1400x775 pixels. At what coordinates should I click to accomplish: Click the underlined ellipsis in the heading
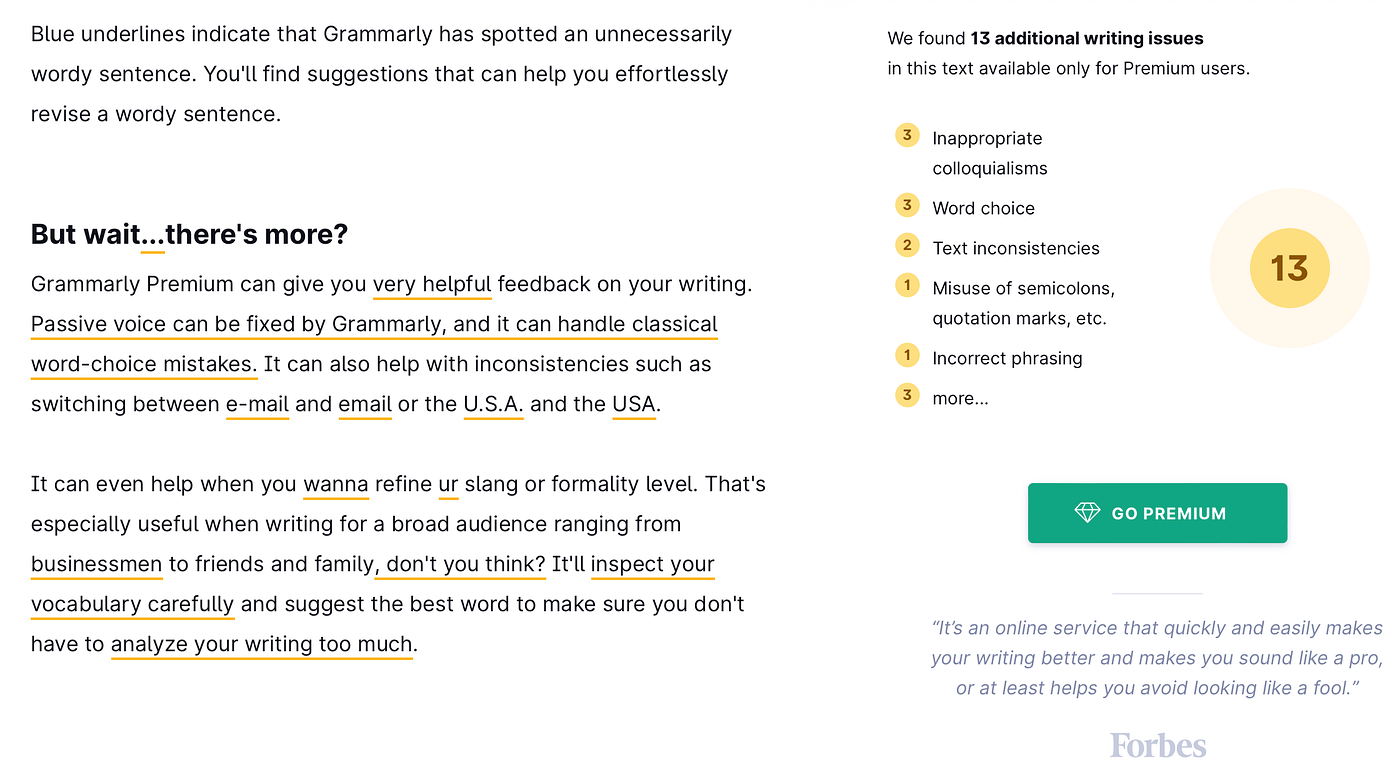point(152,236)
